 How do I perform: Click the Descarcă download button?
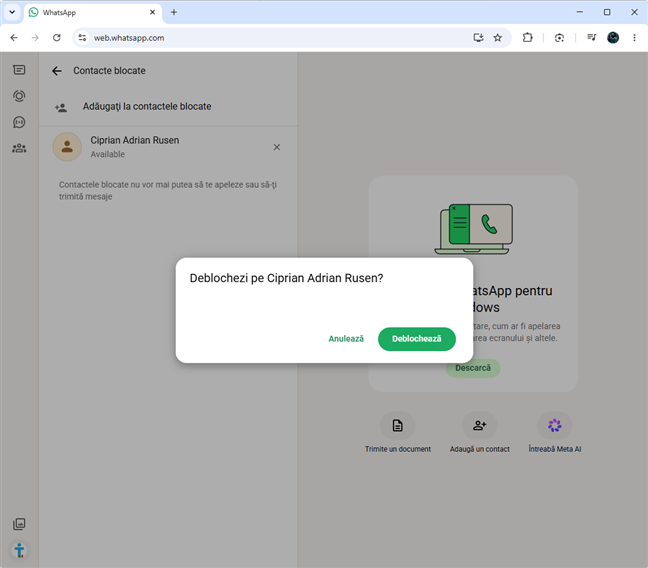[x=473, y=368]
